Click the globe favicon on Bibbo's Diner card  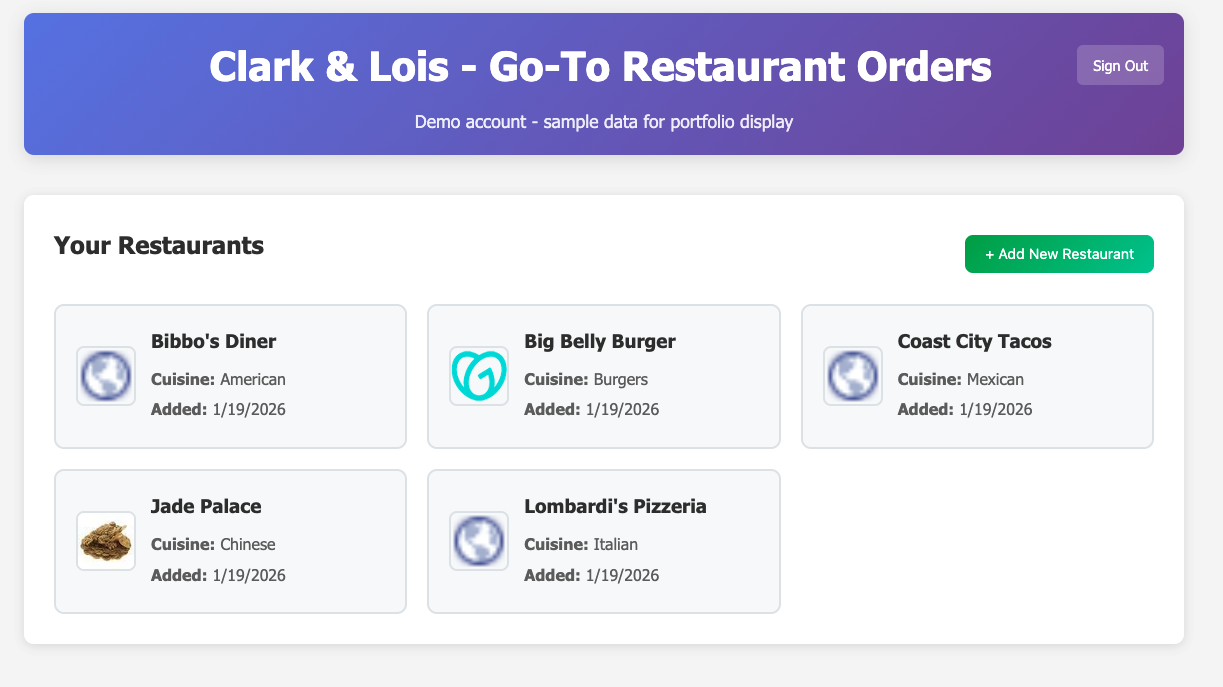tap(106, 376)
